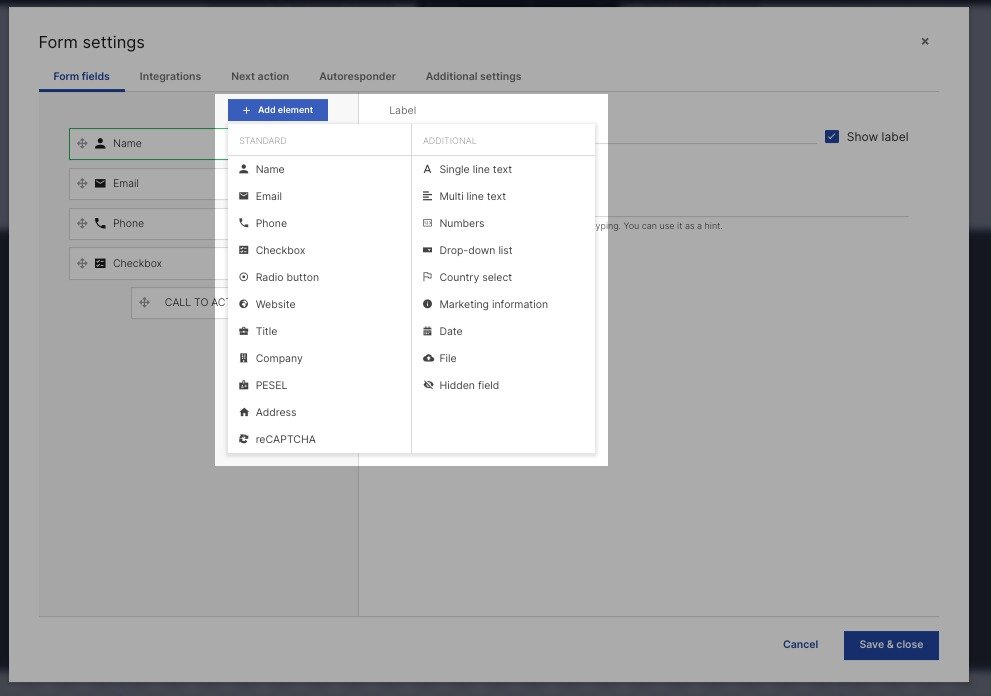Select Multi line text from Additional list
The width and height of the screenshot is (991, 696).
tap(470, 196)
